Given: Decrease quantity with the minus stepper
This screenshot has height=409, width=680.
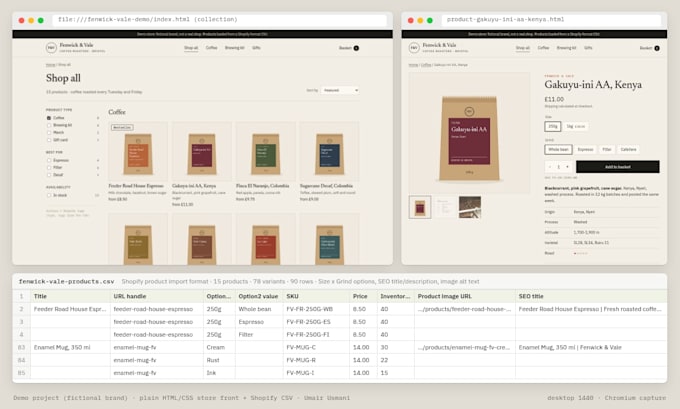Looking at the screenshot, I should coord(550,167).
